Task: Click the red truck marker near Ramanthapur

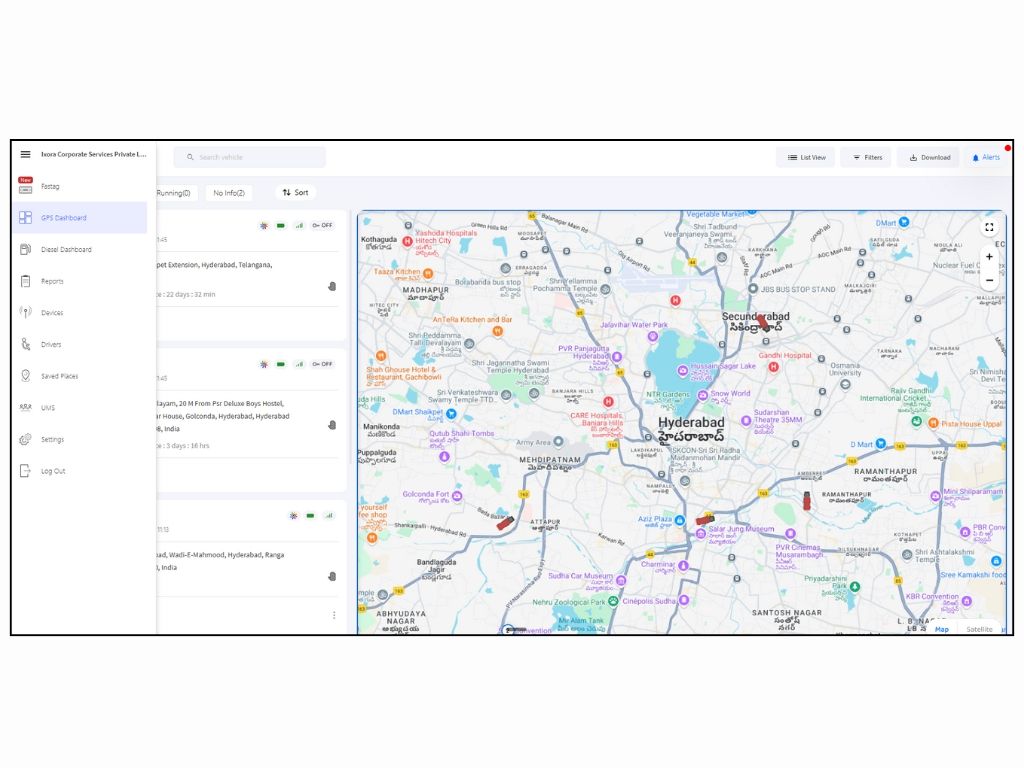Action: 807,501
